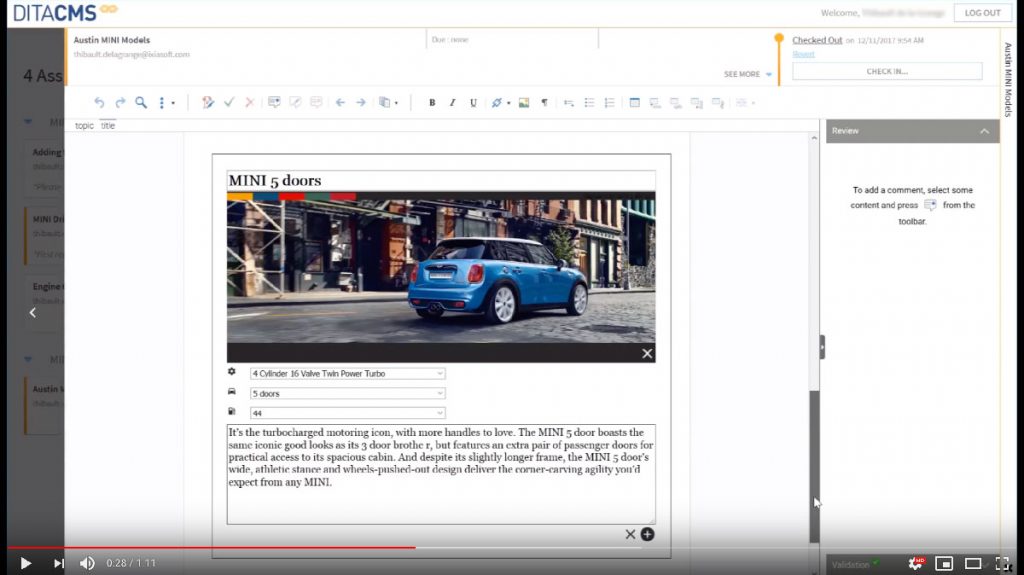Click the comment icon in Review hint text

point(930,205)
